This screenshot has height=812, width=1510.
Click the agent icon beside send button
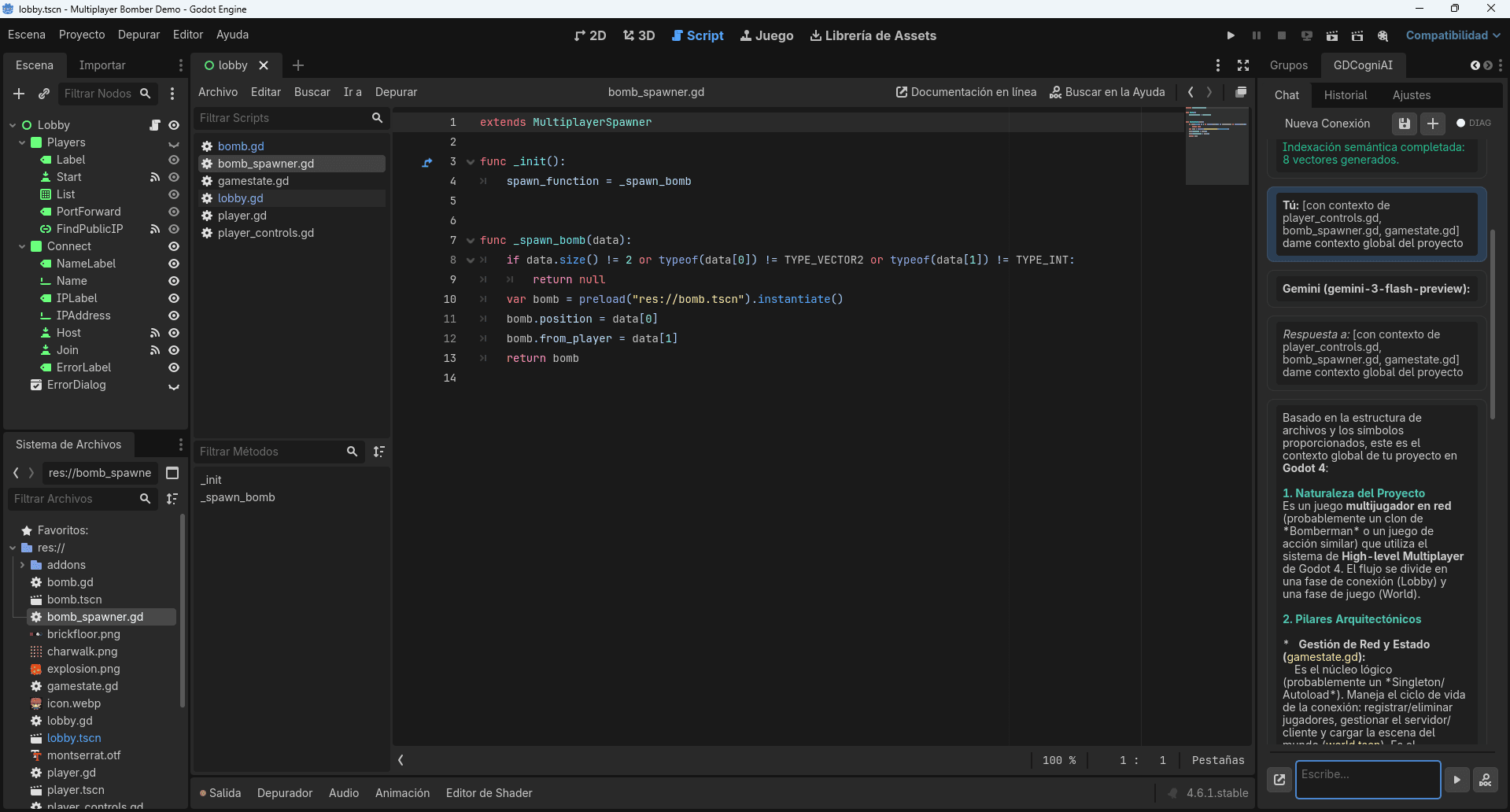coord(1485,780)
